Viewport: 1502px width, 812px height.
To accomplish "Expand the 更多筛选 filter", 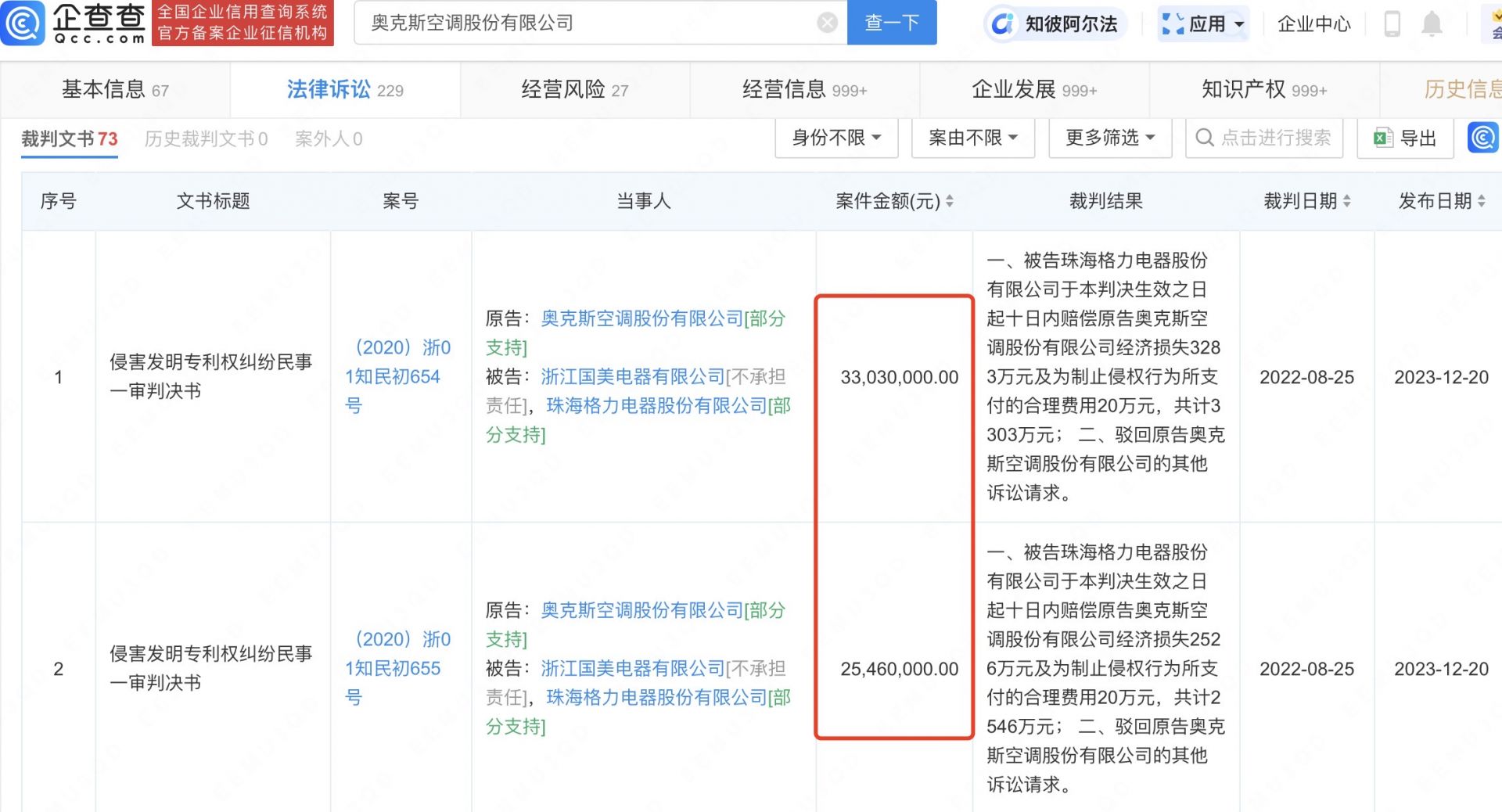I will tap(1110, 138).
